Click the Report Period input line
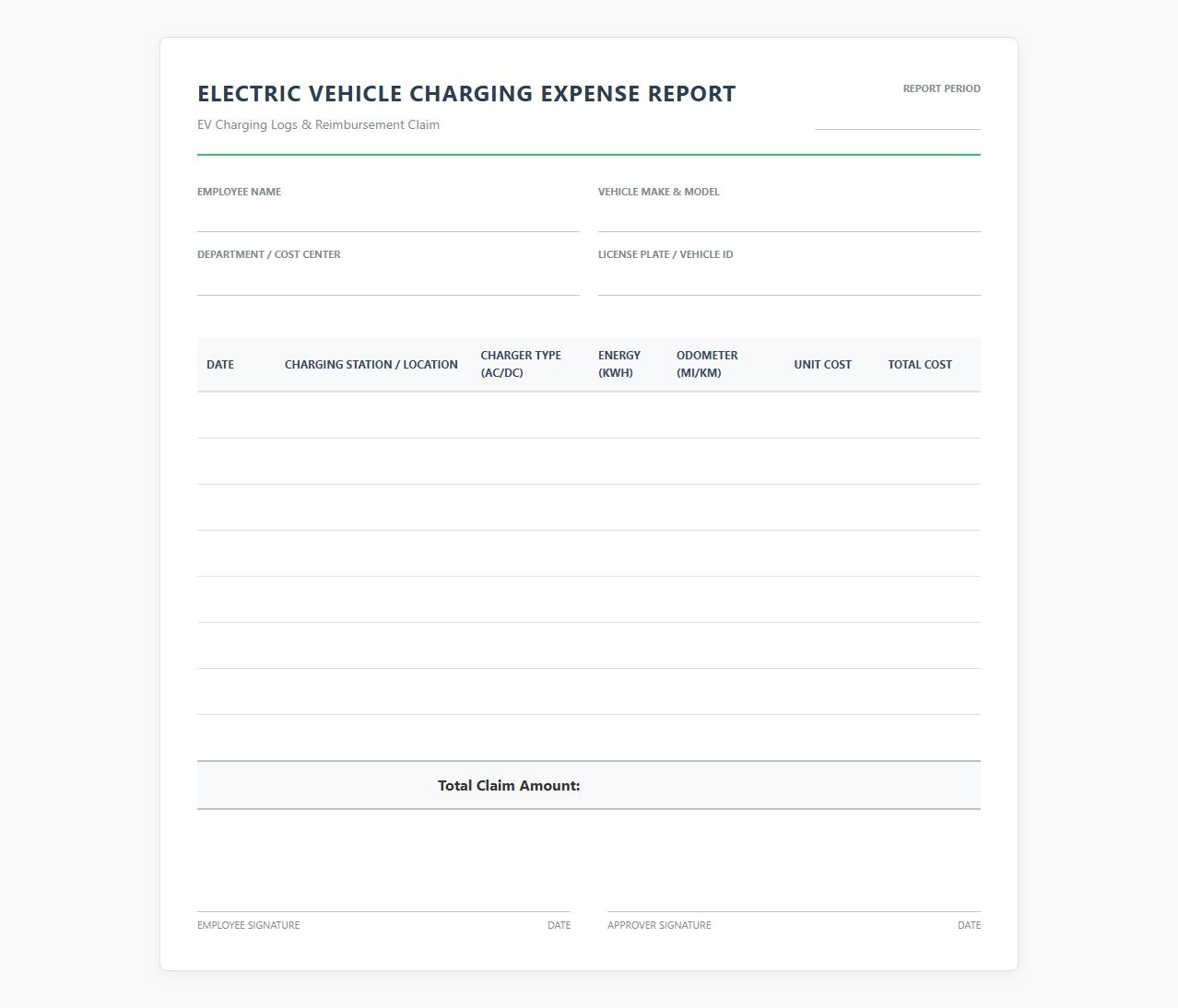Viewport: 1178px width, 1008px height. point(897,116)
